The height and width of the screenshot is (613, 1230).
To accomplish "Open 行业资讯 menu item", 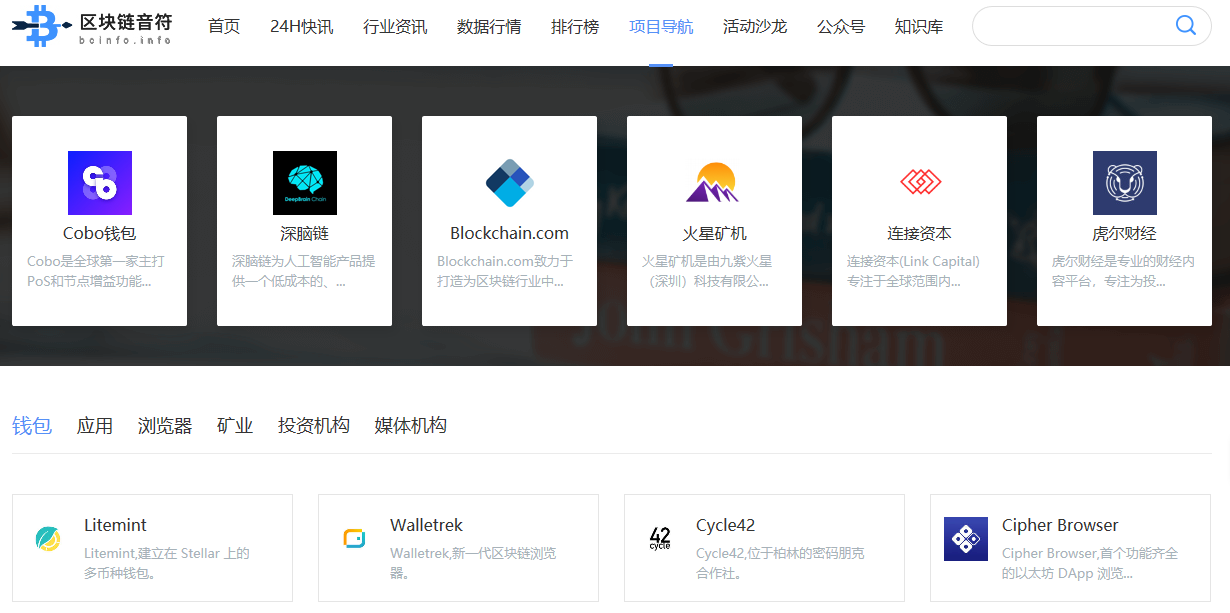I will 395,27.
